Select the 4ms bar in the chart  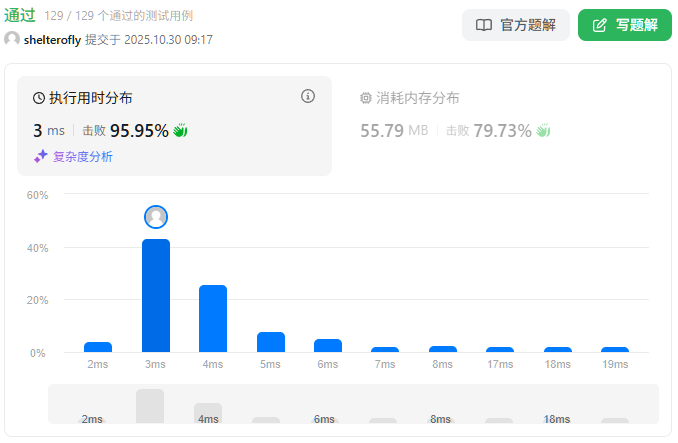[213, 319]
